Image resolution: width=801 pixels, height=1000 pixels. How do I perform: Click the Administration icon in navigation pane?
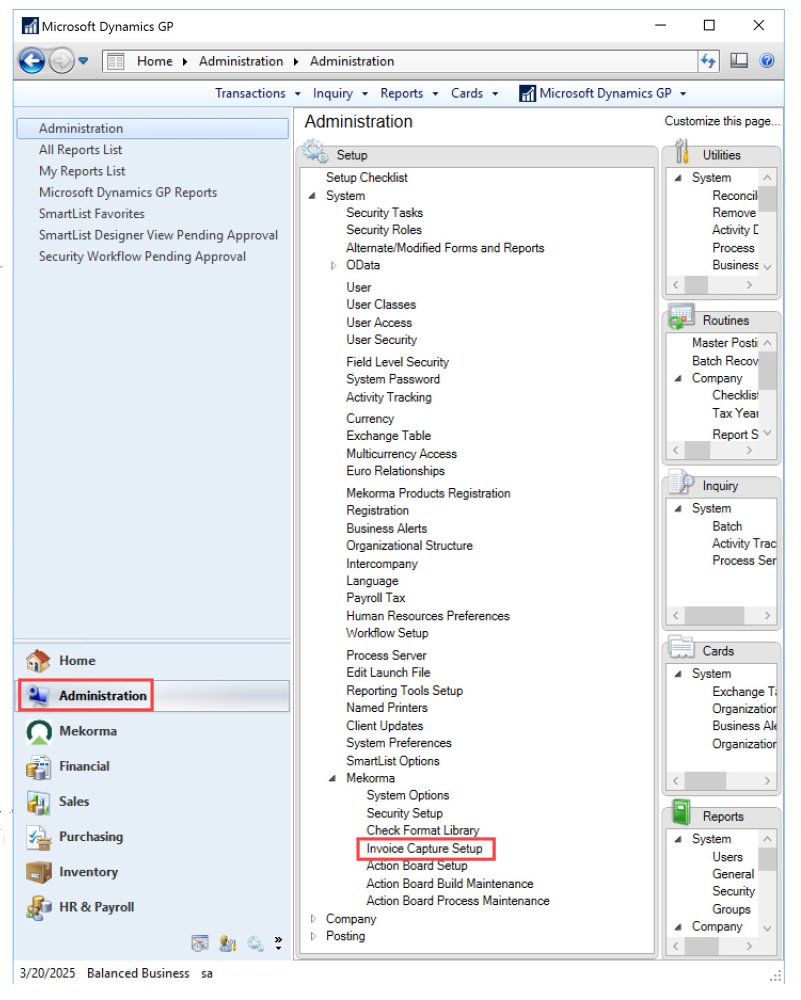tap(38, 696)
